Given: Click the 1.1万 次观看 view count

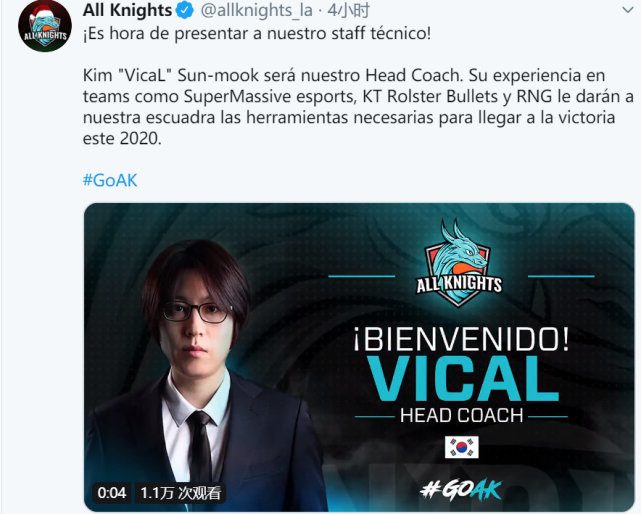Looking at the screenshot, I should pos(180,493).
